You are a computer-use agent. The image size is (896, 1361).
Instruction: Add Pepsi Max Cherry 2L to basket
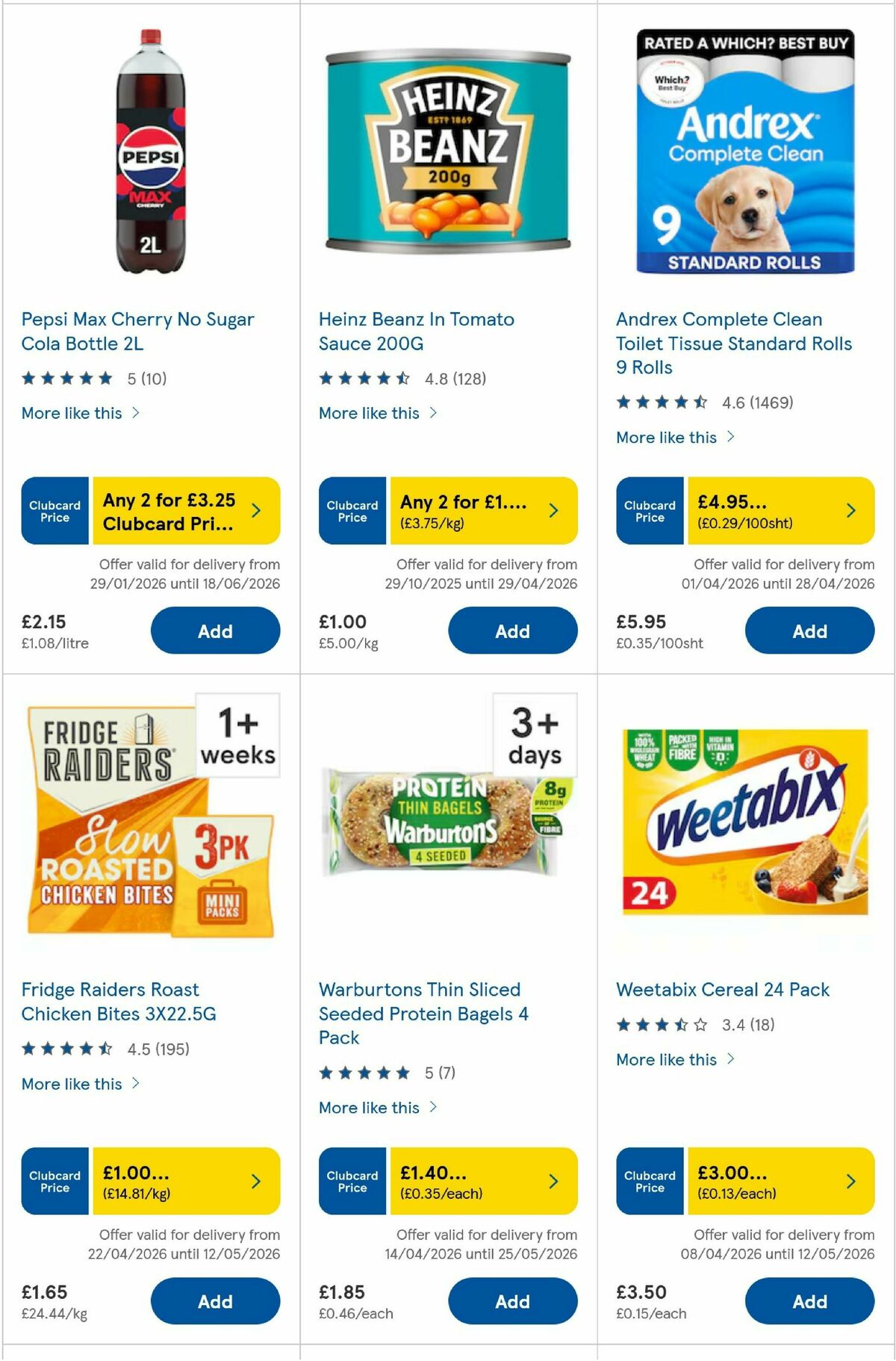click(215, 630)
